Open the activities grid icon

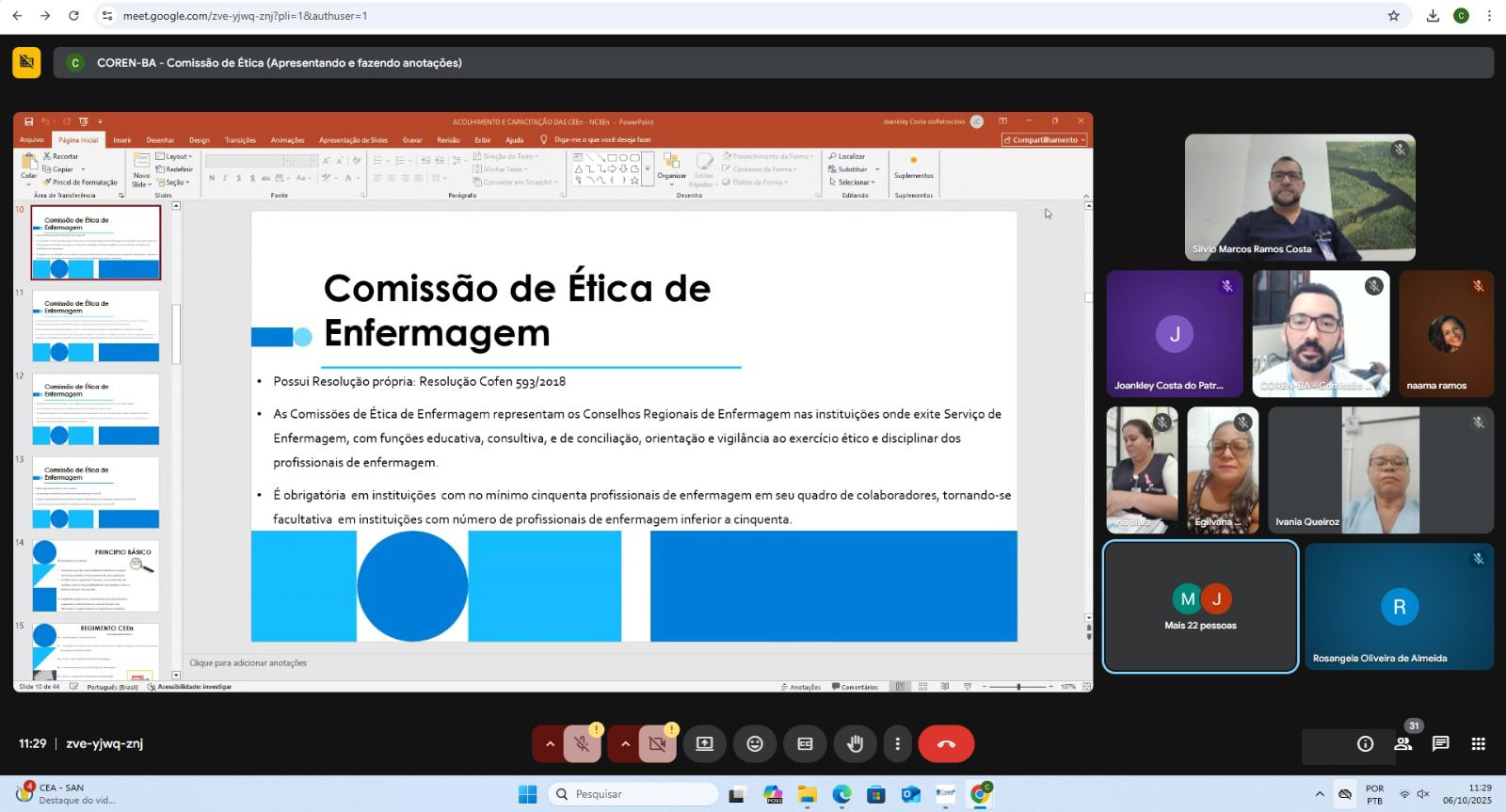coord(1478,744)
